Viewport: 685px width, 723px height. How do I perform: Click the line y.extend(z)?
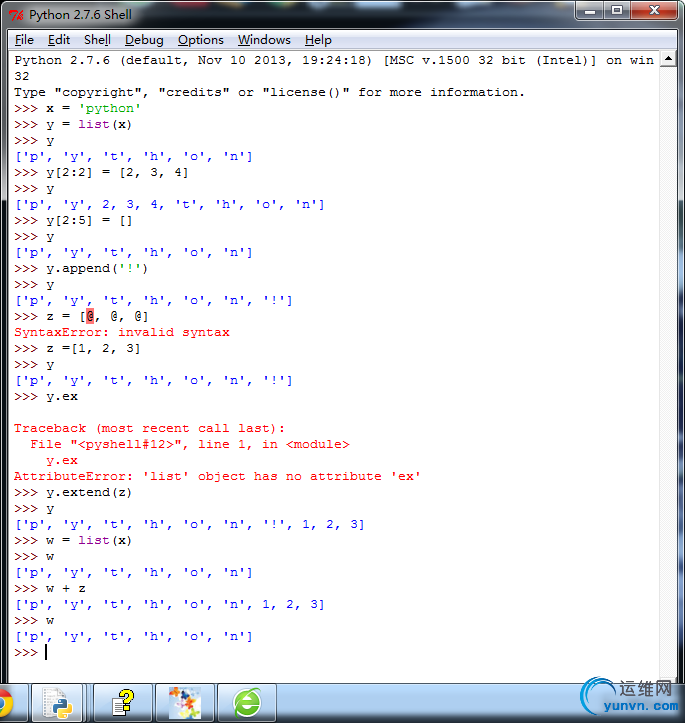coord(73,492)
